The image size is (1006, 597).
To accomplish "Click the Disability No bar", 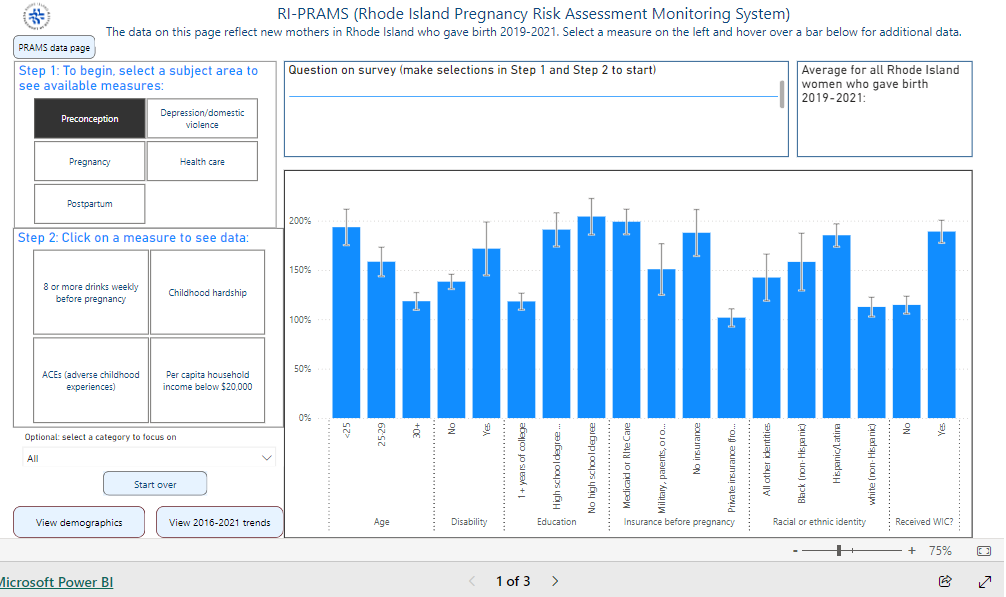I will tap(451, 350).
